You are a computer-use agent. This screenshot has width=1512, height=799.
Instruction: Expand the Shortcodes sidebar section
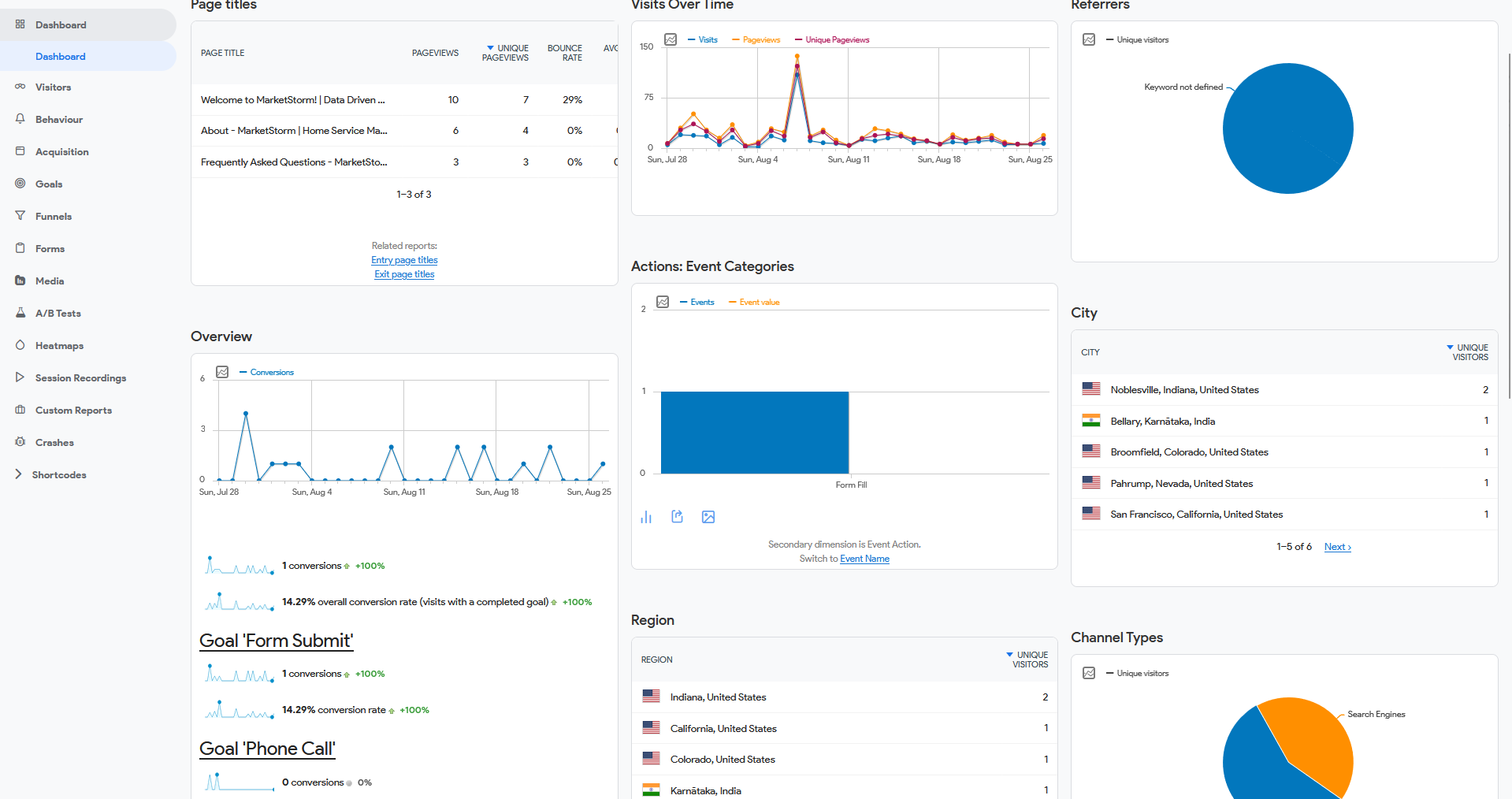point(59,475)
